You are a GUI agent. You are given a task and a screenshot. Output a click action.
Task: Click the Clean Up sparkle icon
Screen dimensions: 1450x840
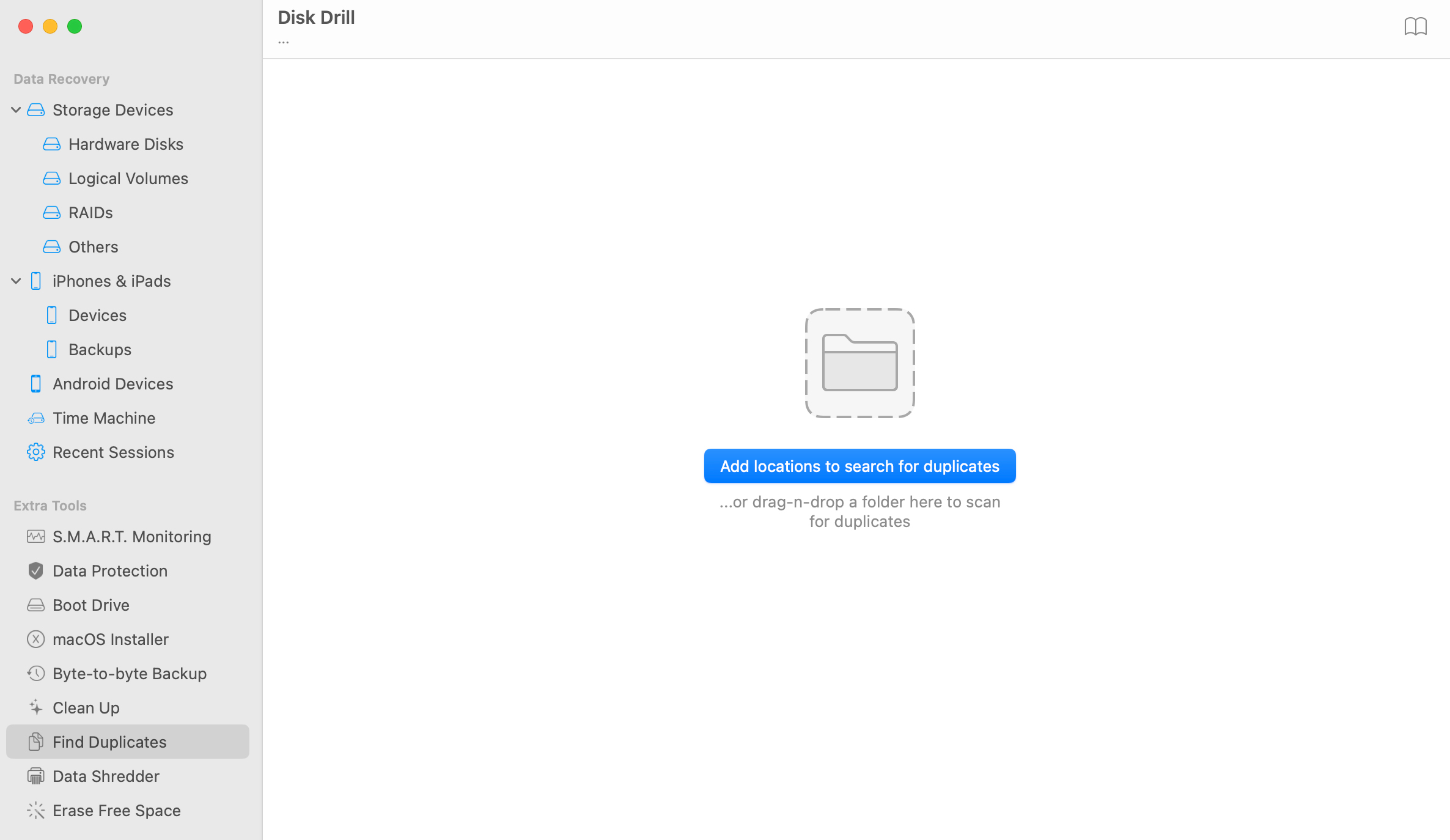35,708
